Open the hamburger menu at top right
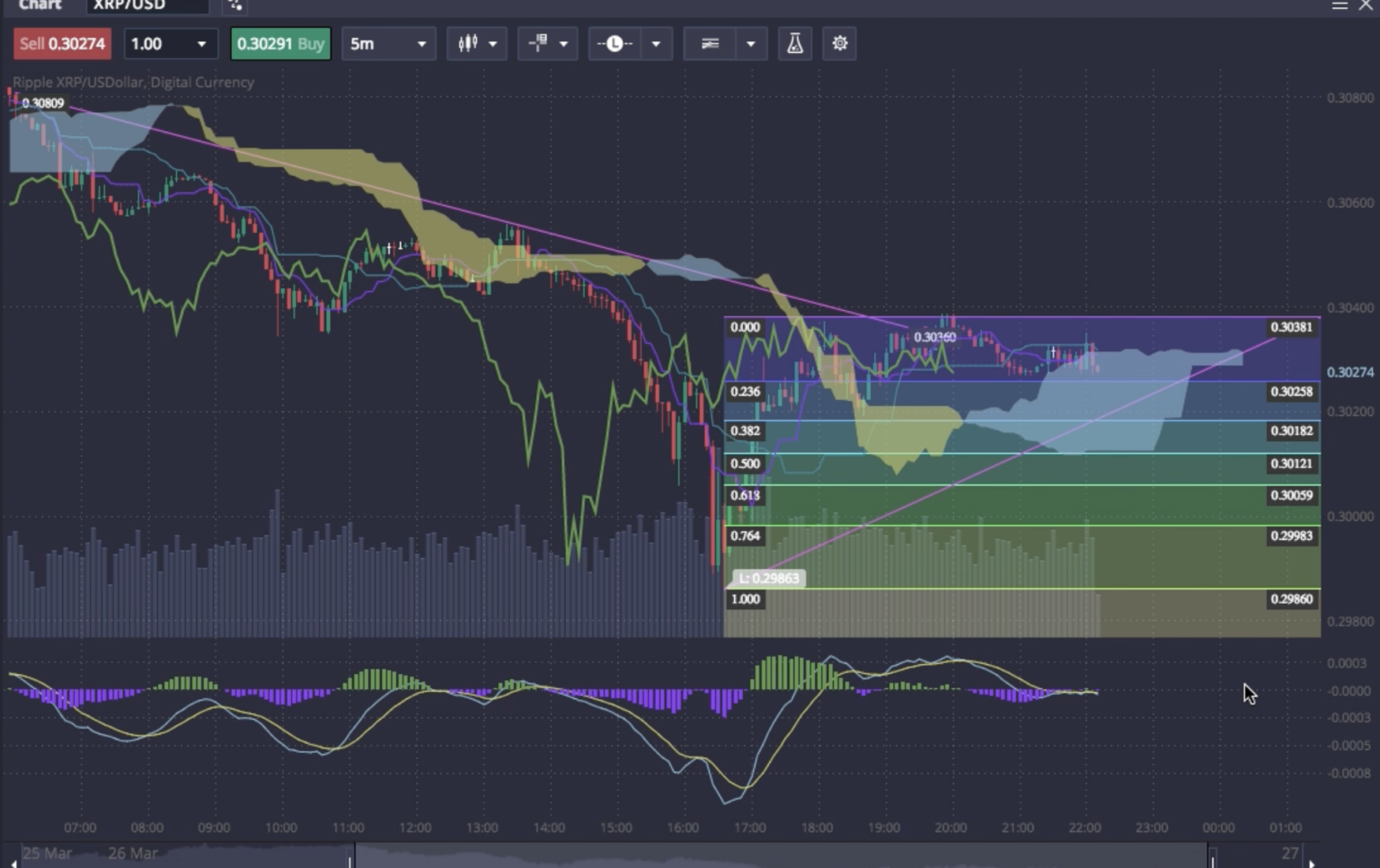1380x868 pixels. (x=1340, y=5)
